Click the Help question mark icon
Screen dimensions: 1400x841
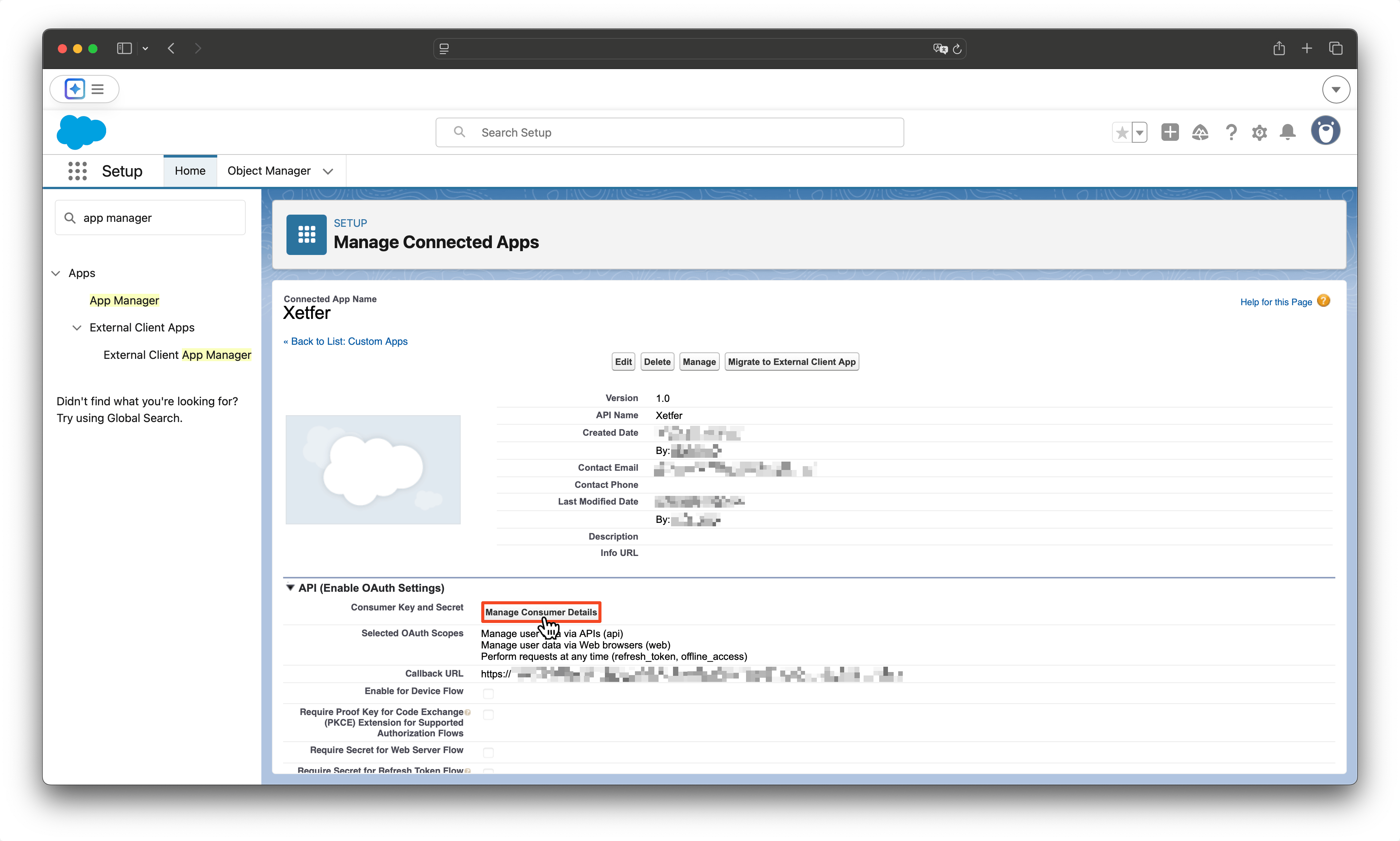1231,132
